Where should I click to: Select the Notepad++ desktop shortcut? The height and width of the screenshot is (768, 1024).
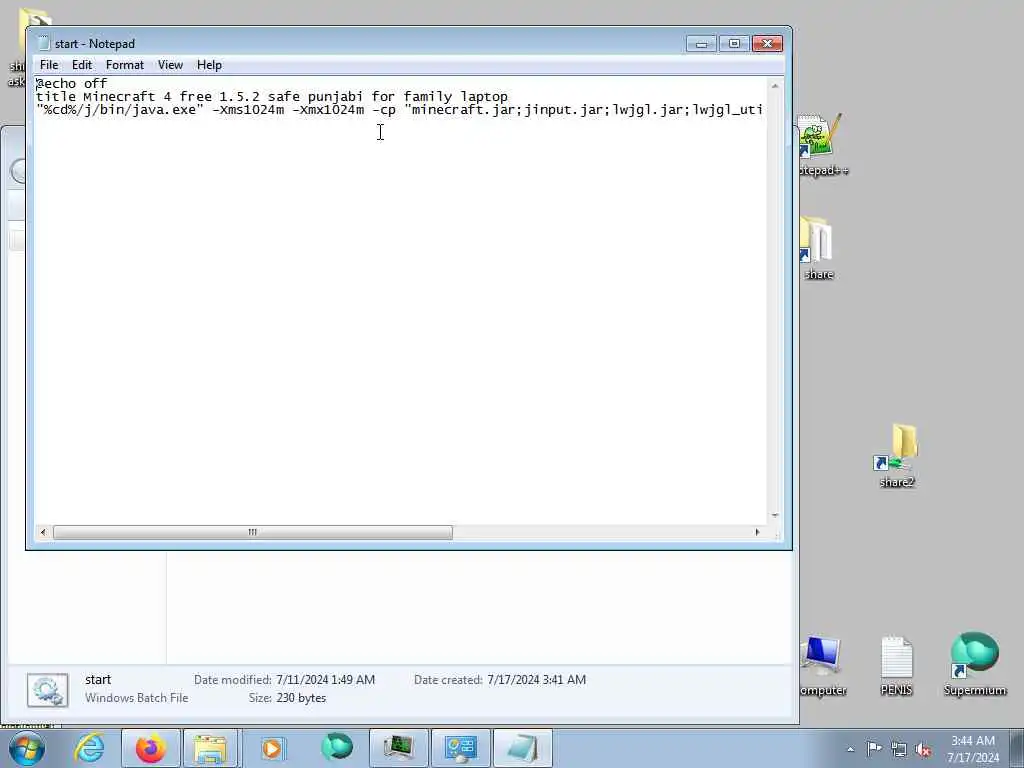click(x=822, y=145)
